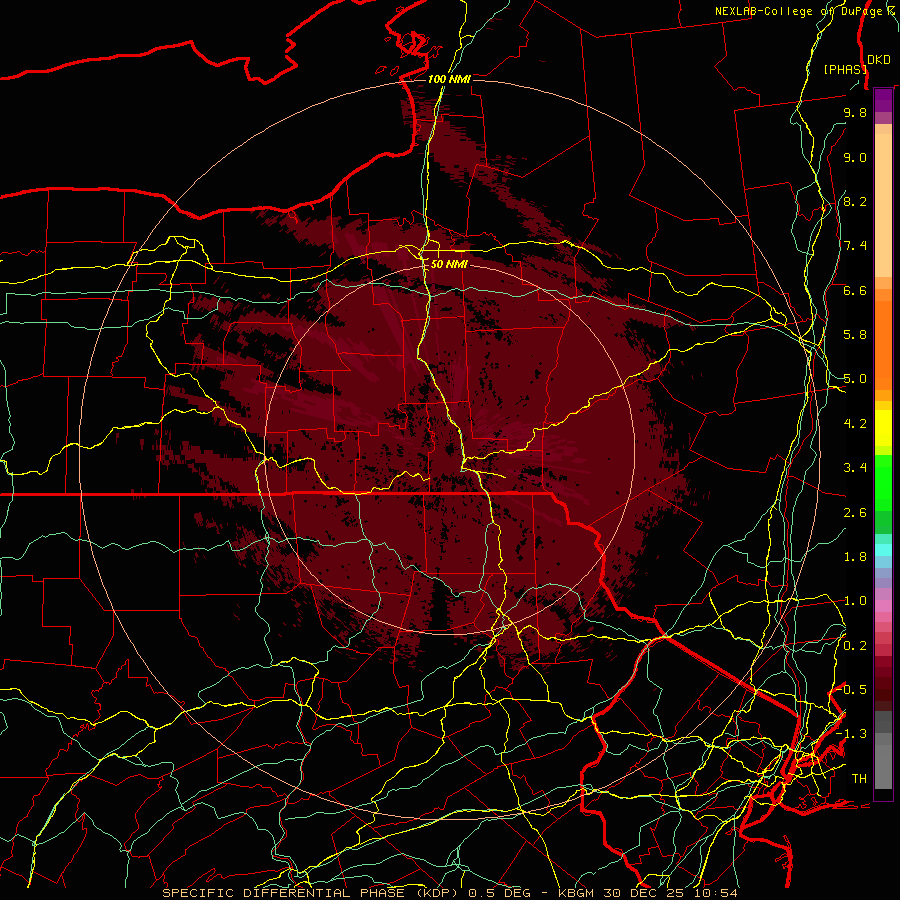The image size is (900, 900).
Task: Click the 2.6 value on the scale
Action: (x=855, y=512)
